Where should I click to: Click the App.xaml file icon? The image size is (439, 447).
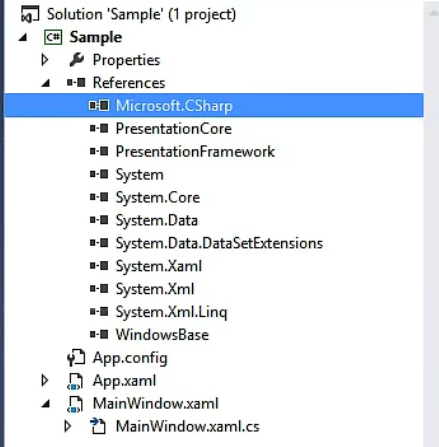tap(75, 381)
